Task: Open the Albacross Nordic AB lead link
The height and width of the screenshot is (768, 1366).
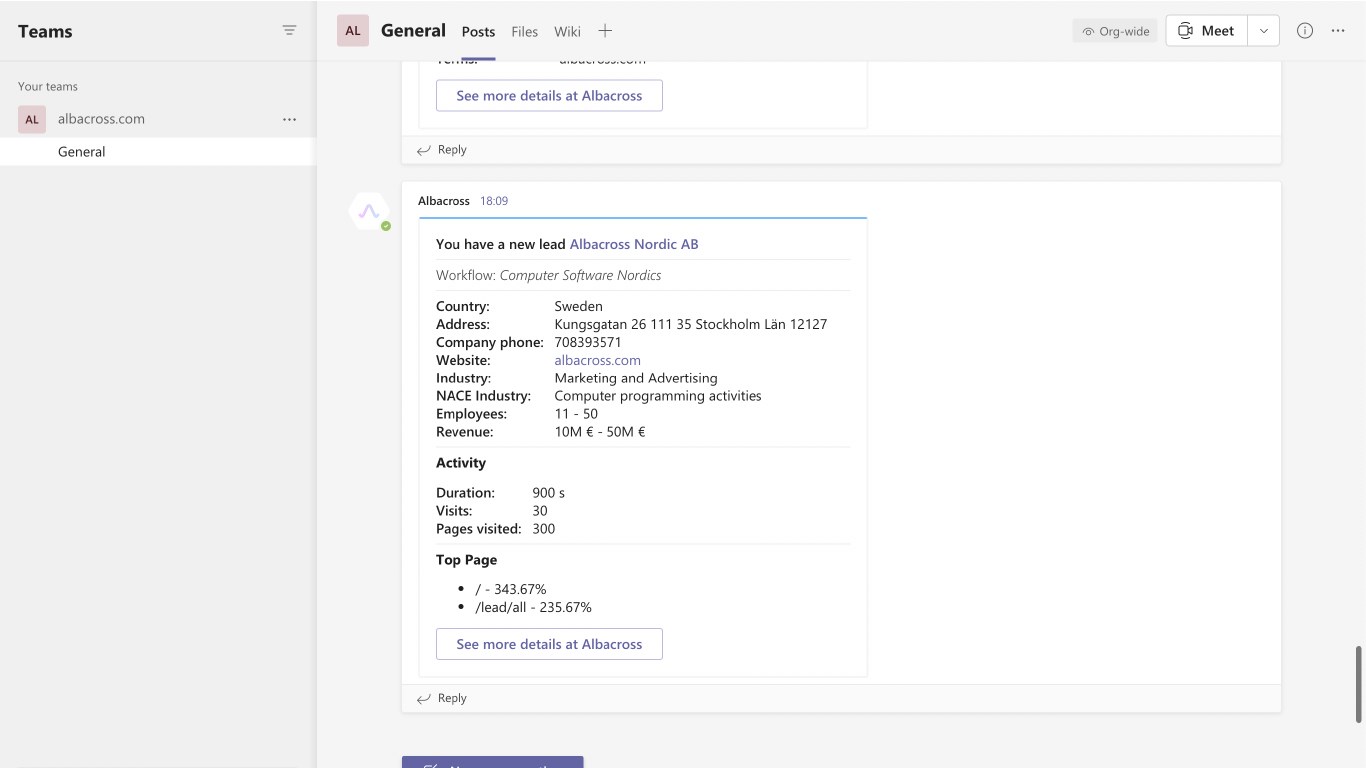Action: point(634,244)
